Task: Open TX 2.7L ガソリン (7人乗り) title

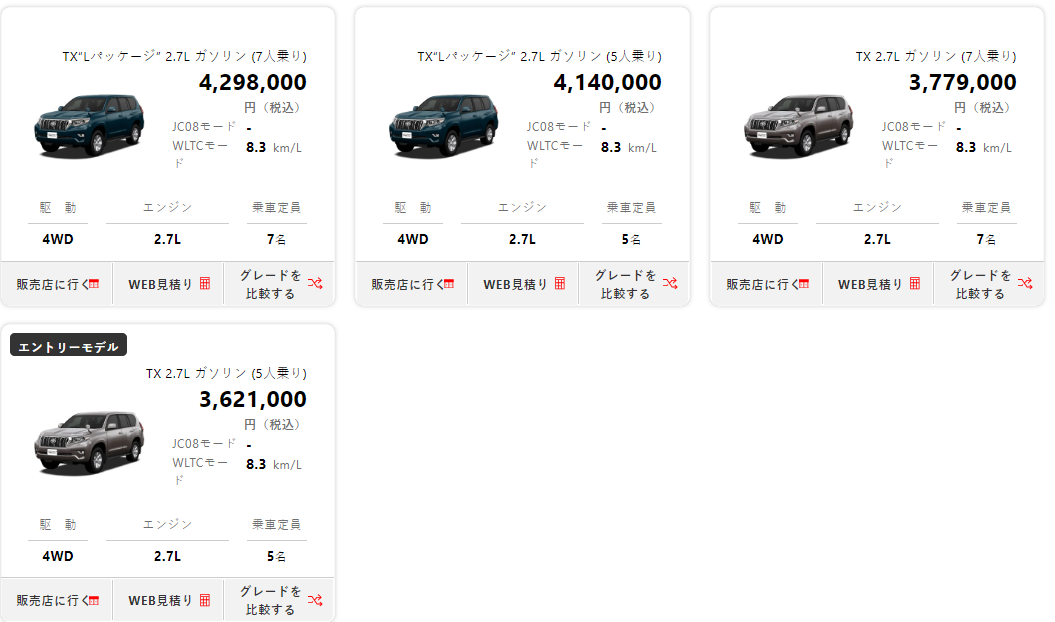Action: coord(935,56)
